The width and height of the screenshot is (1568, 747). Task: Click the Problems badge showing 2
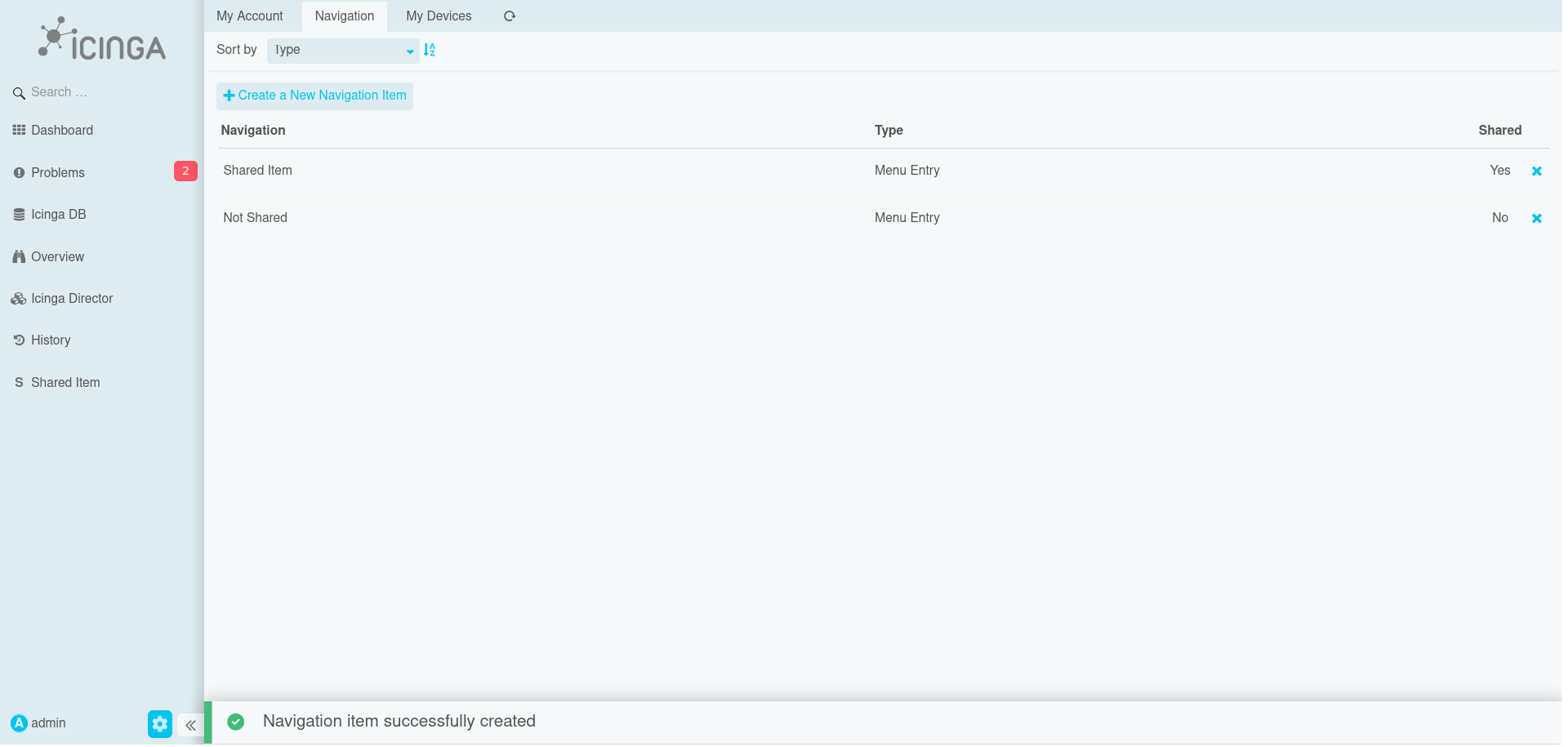tap(185, 171)
